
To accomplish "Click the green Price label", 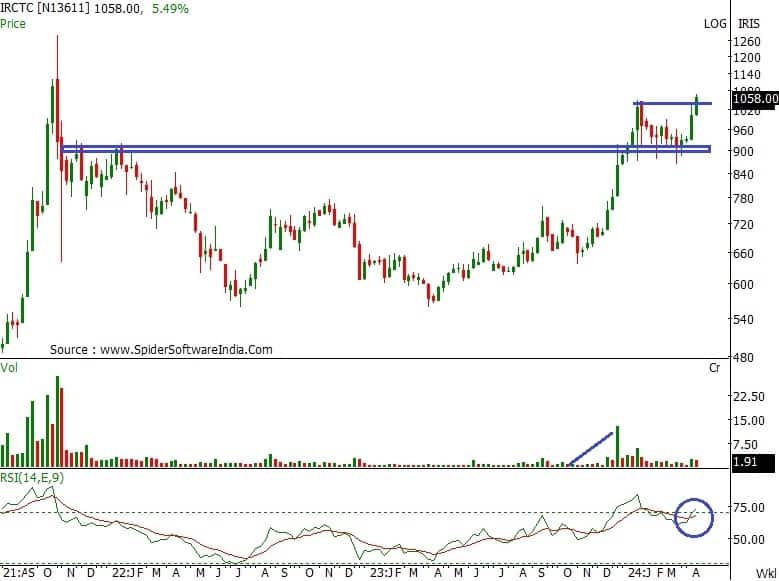I will tap(14, 22).
